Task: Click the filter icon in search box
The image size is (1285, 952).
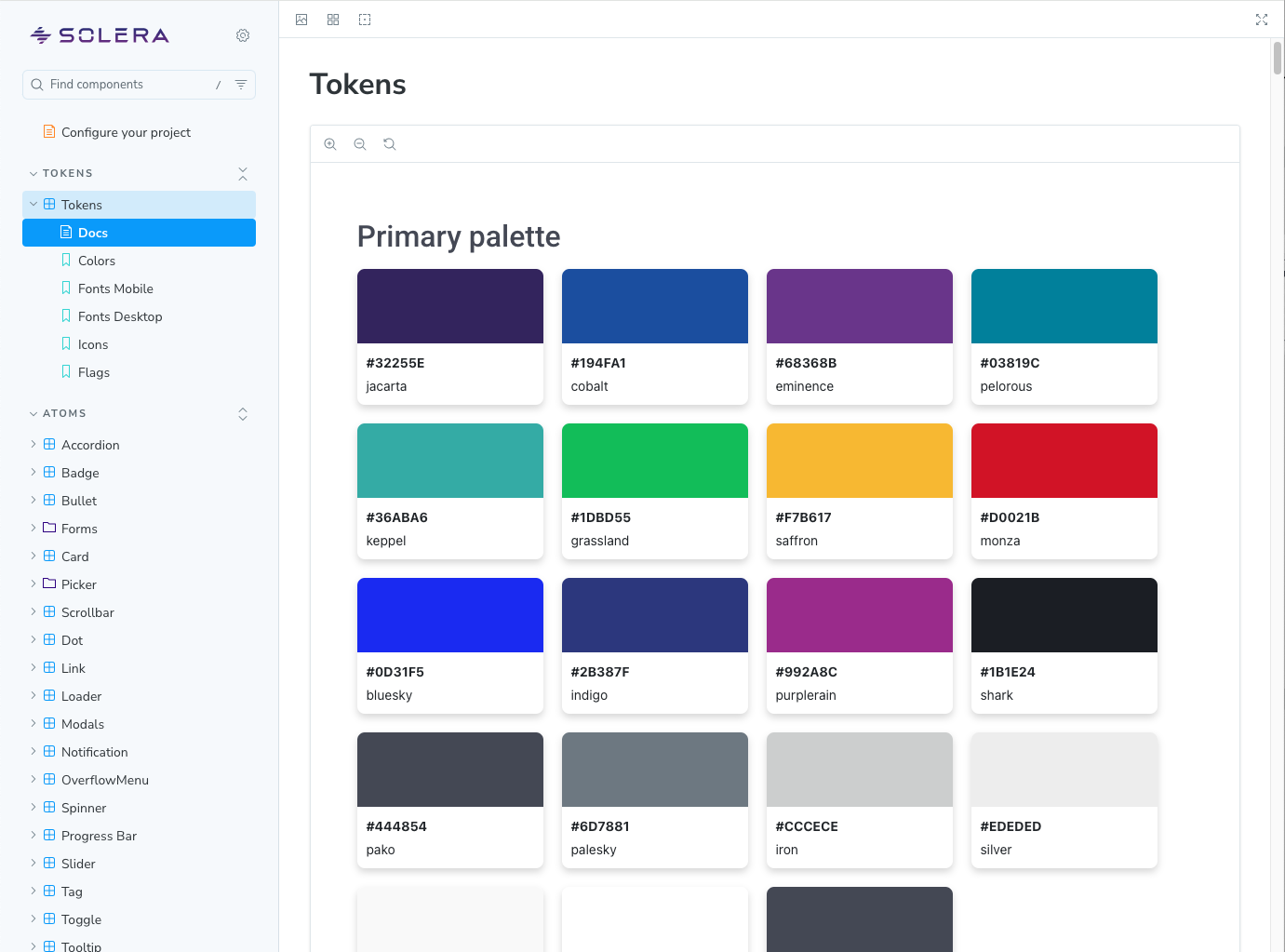Action: [x=241, y=85]
